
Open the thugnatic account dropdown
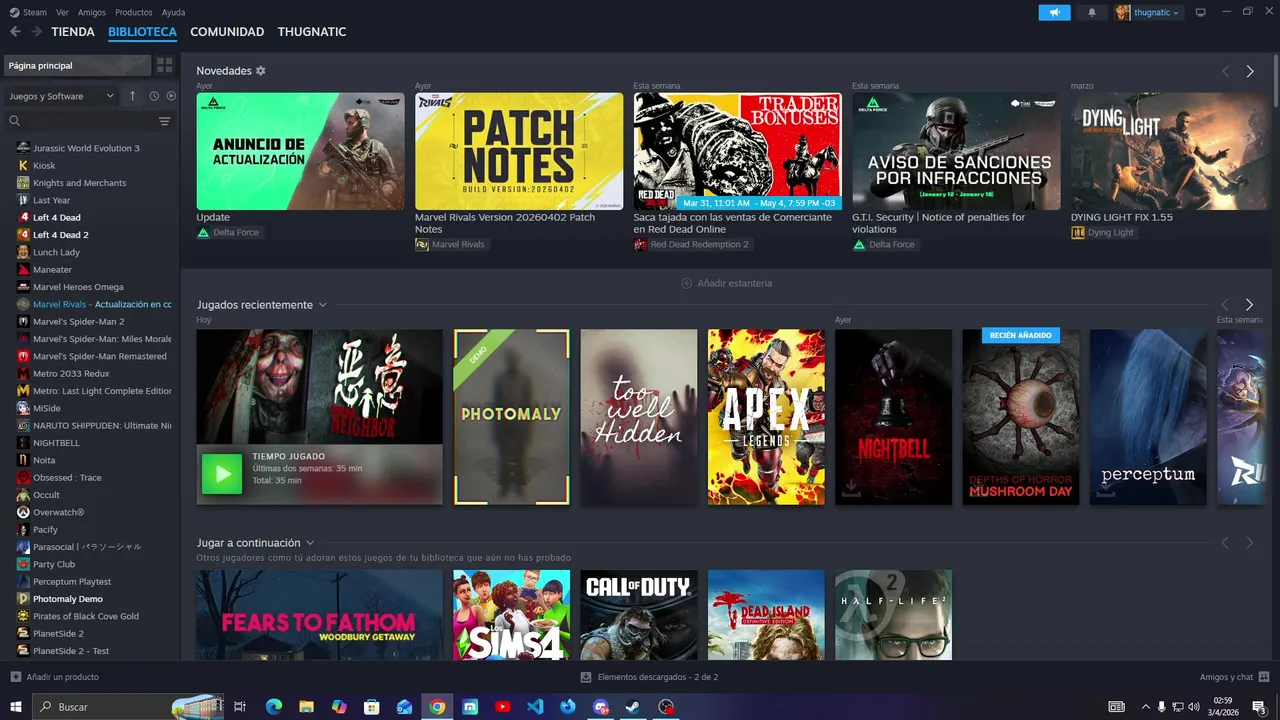pos(1148,12)
